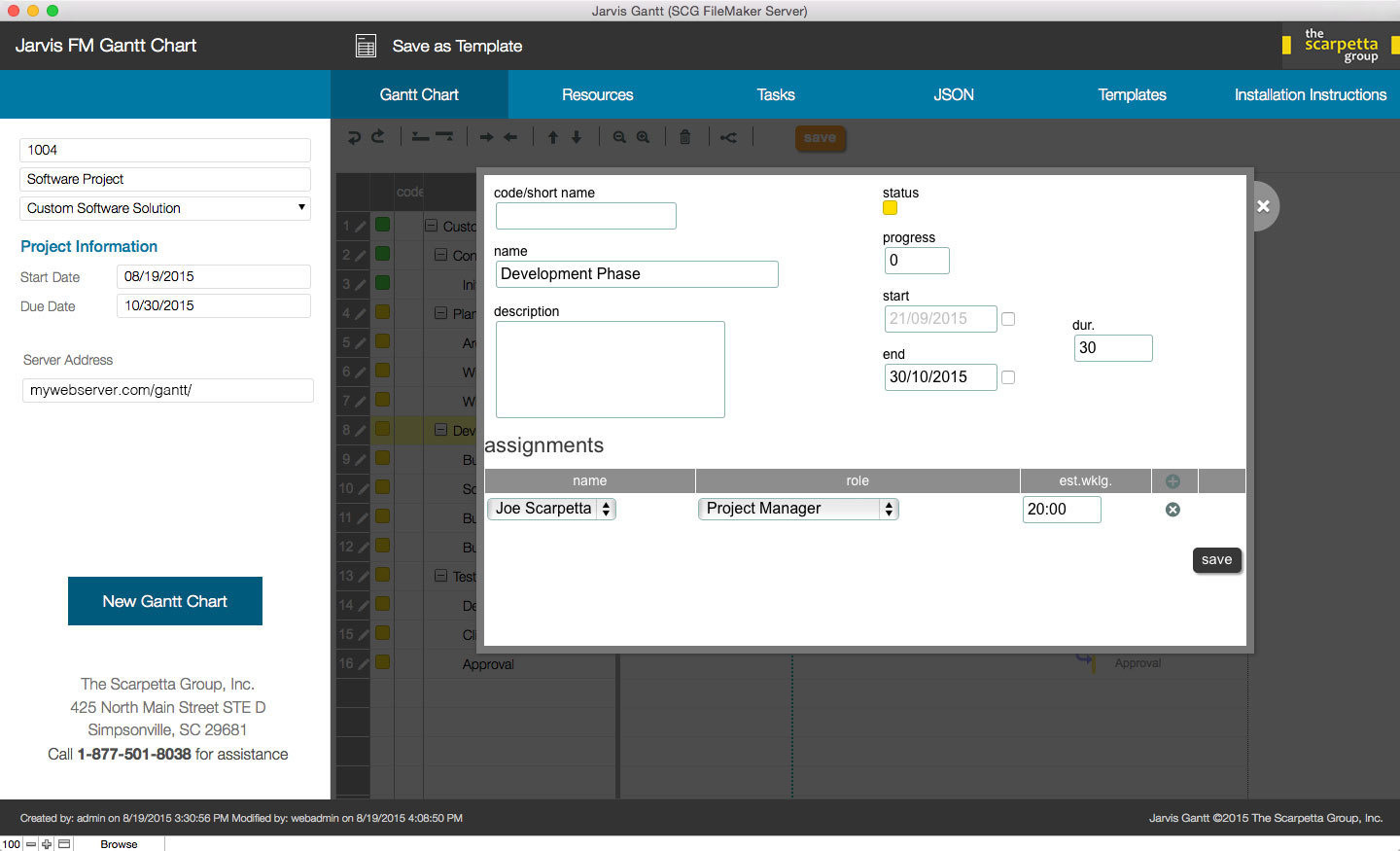The image size is (1400, 851).
Task: Click the Save as Template label
Action: (457, 46)
